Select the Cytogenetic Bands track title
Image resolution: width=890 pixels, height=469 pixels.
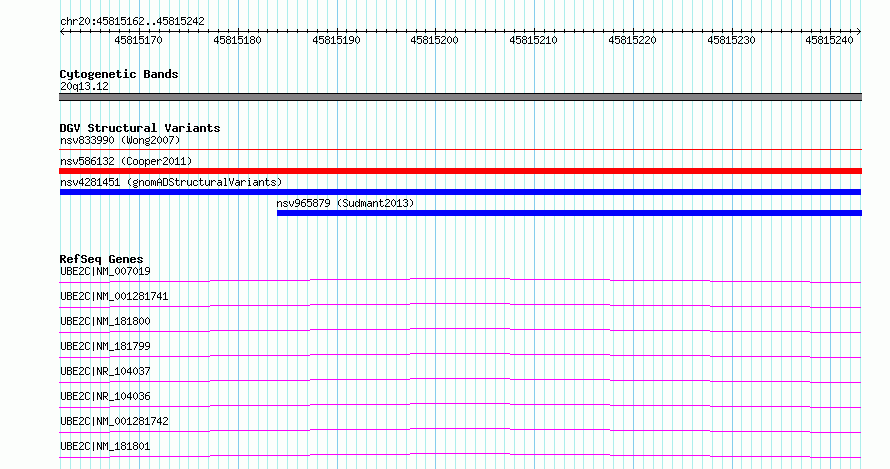(x=119, y=74)
